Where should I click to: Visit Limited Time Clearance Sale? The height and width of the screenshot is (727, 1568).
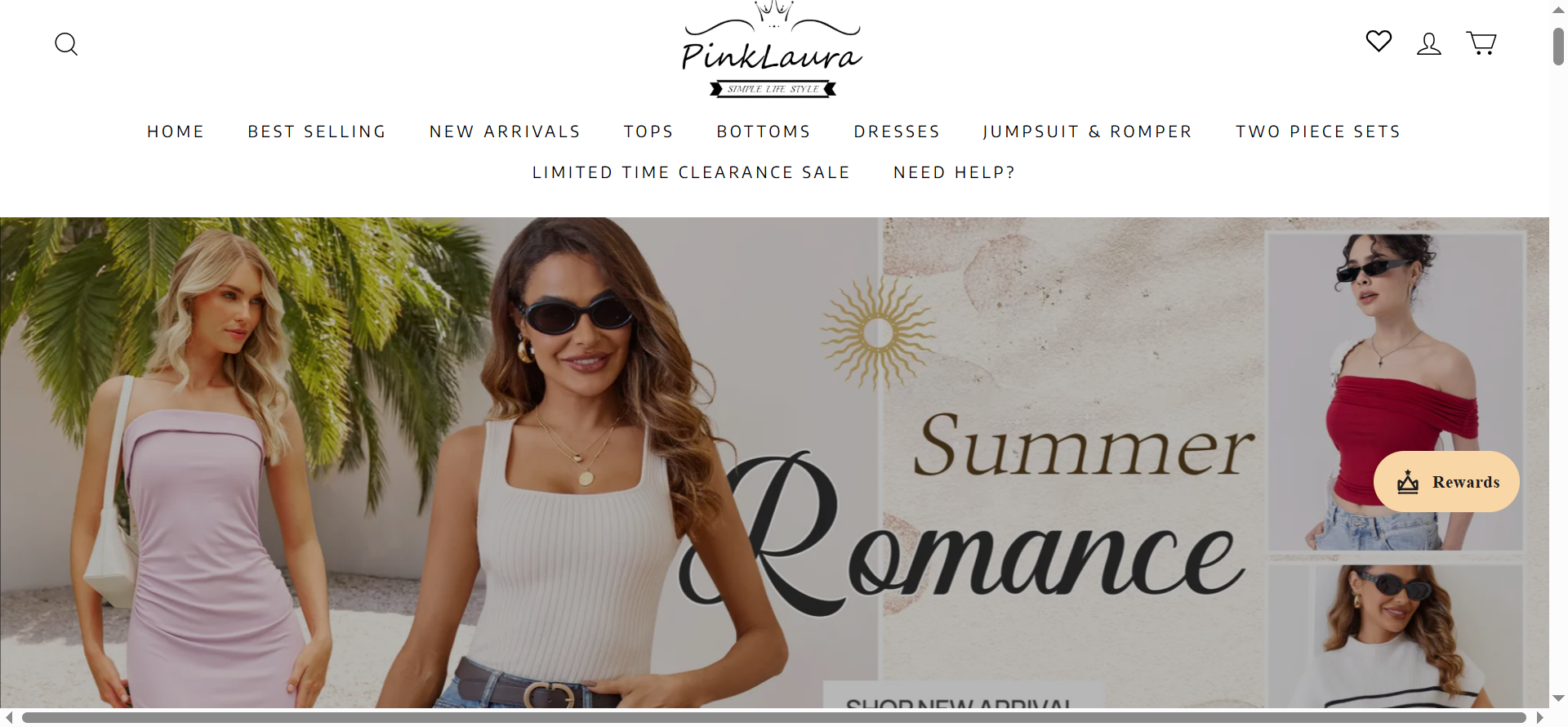pyautogui.click(x=691, y=172)
